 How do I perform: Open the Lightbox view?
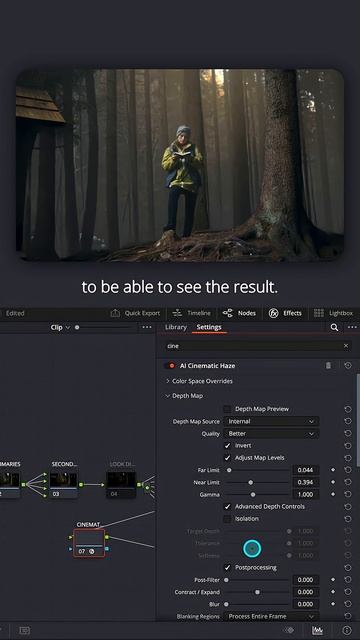tap(333, 313)
